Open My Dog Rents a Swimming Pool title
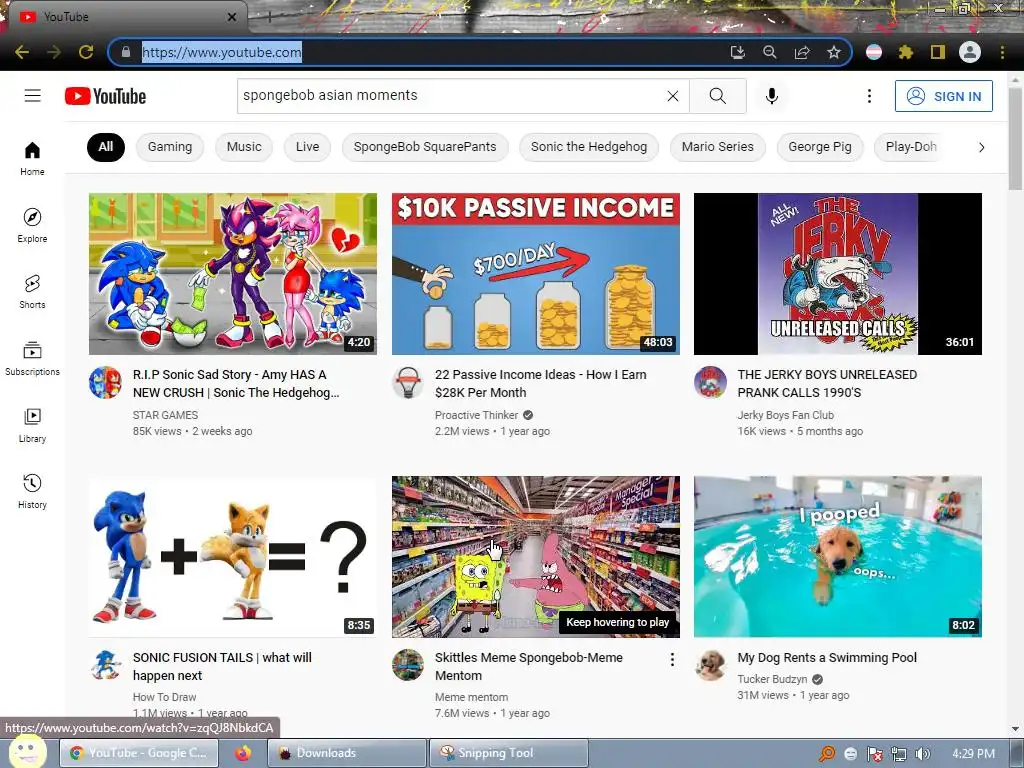This screenshot has height=768, width=1024. (827, 658)
